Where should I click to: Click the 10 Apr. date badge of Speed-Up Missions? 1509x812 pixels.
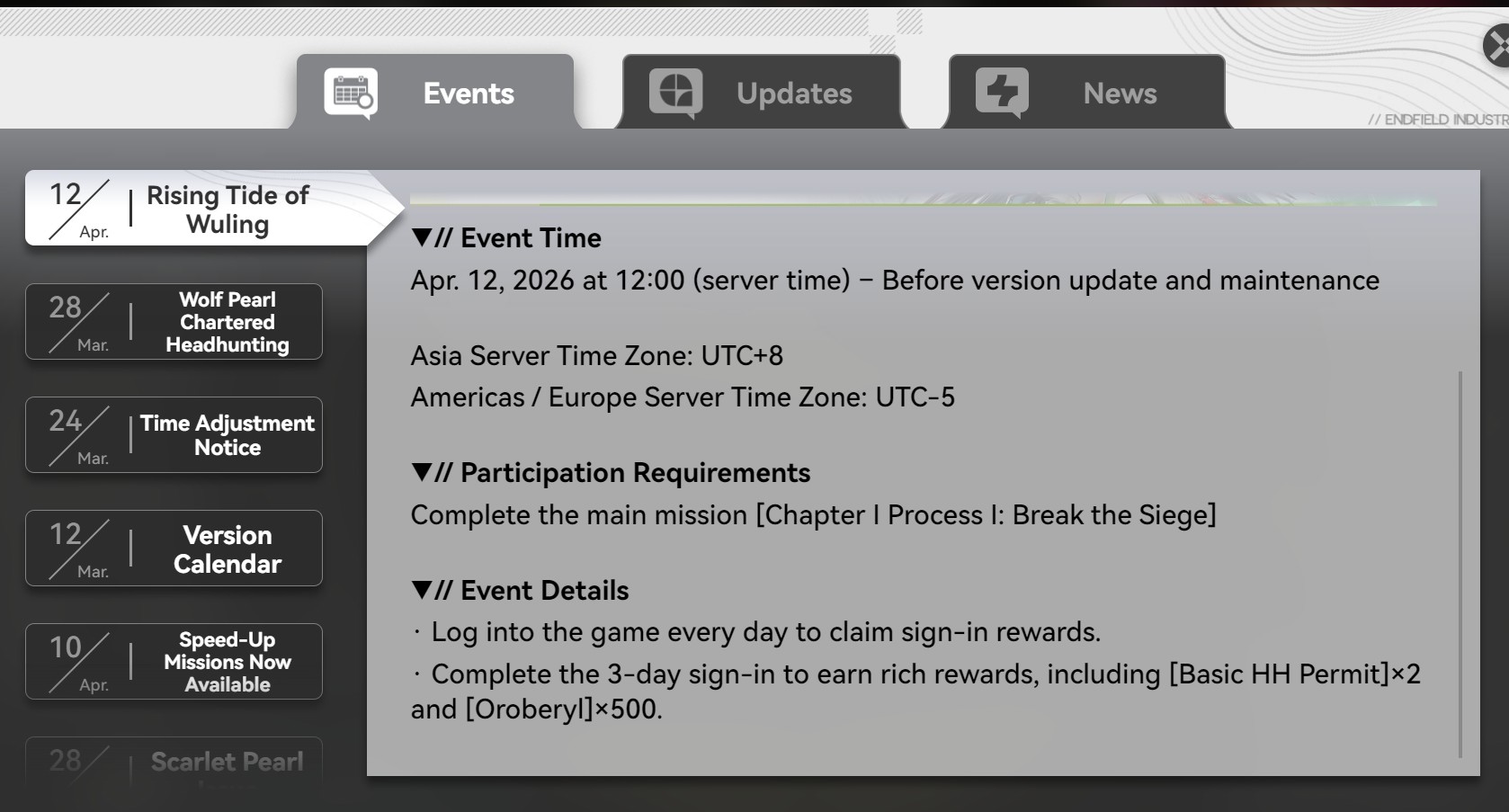point(79,662)
